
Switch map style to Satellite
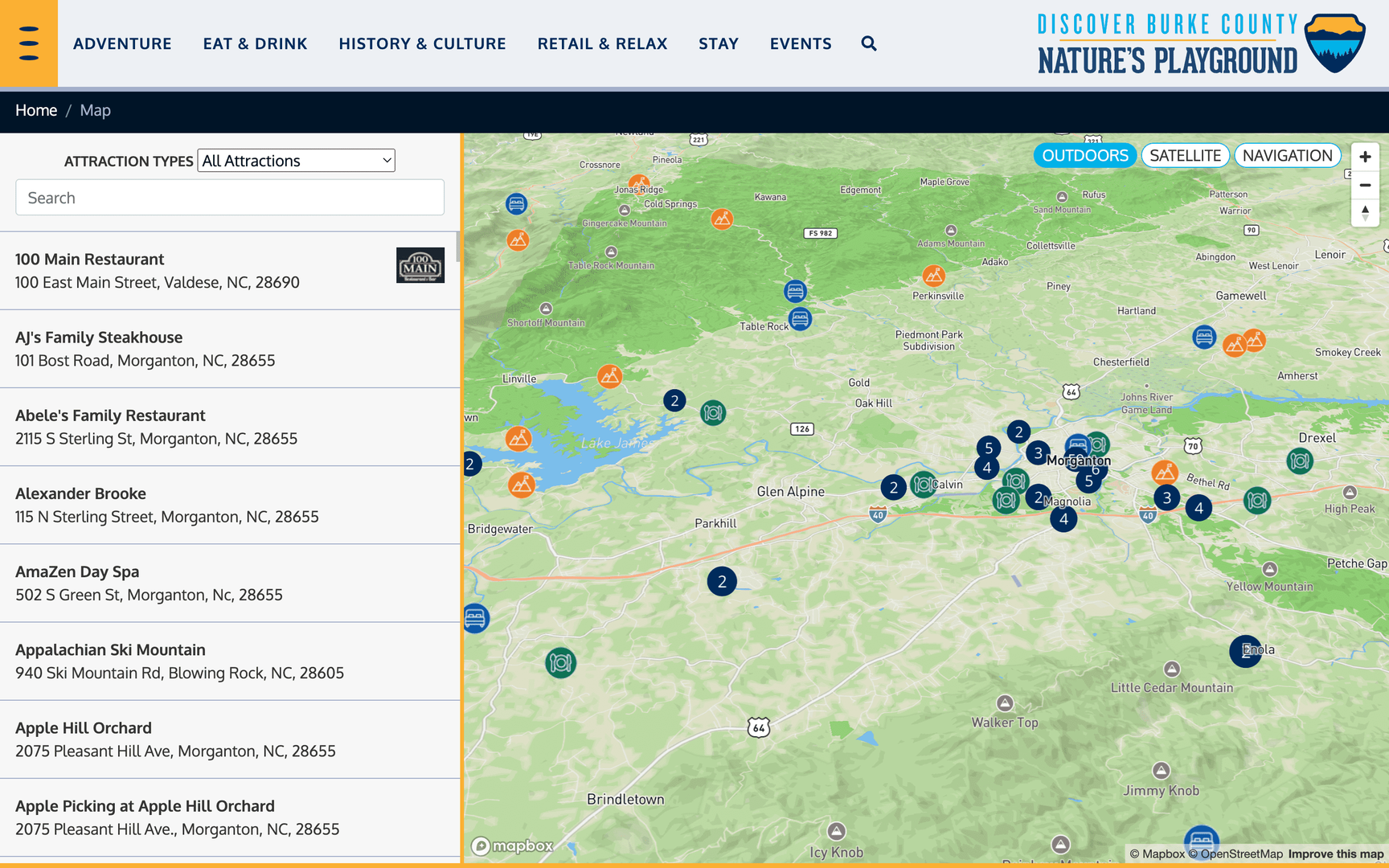pos(1185,156)
